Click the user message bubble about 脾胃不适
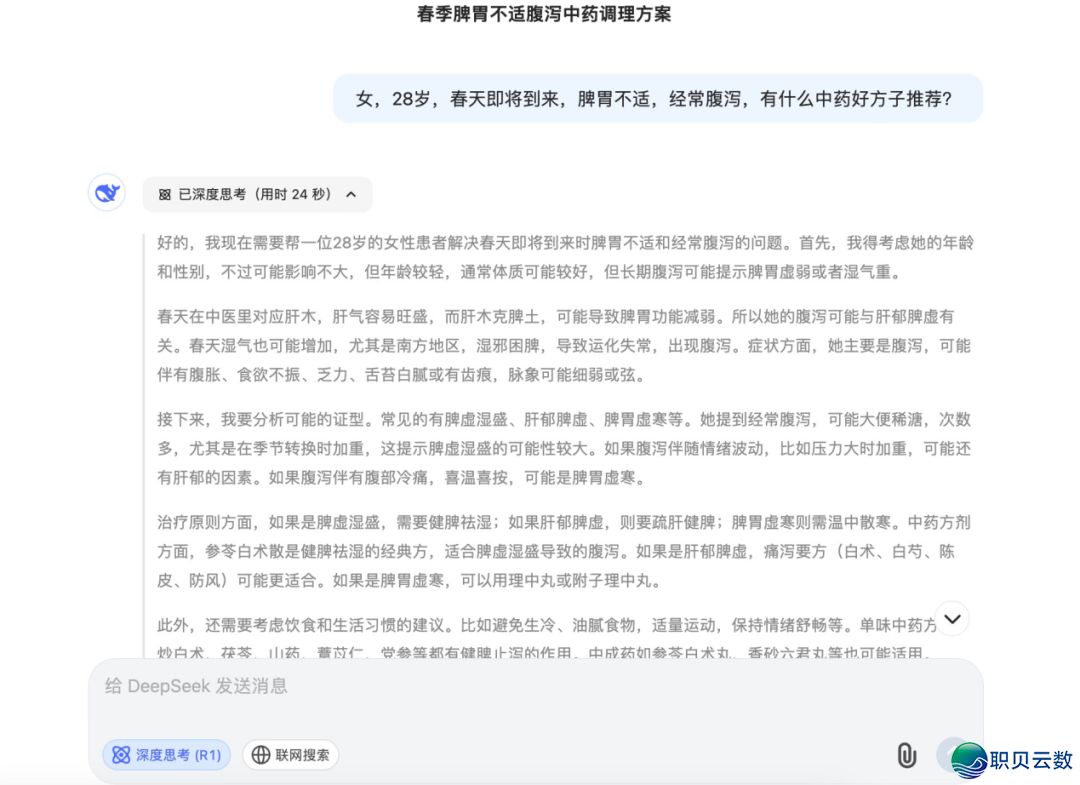Screen dimensions: 1080x785 658,98
